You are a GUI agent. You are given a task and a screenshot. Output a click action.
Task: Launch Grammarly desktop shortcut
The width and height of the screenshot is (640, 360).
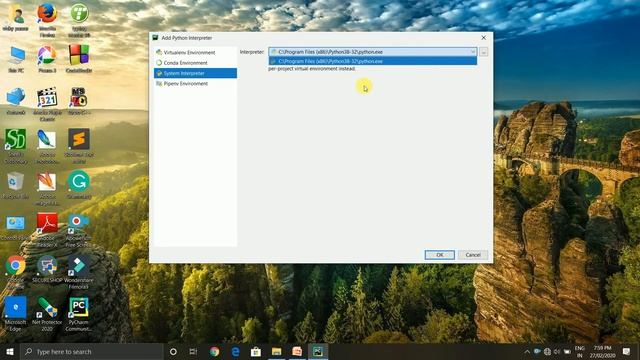79,186
